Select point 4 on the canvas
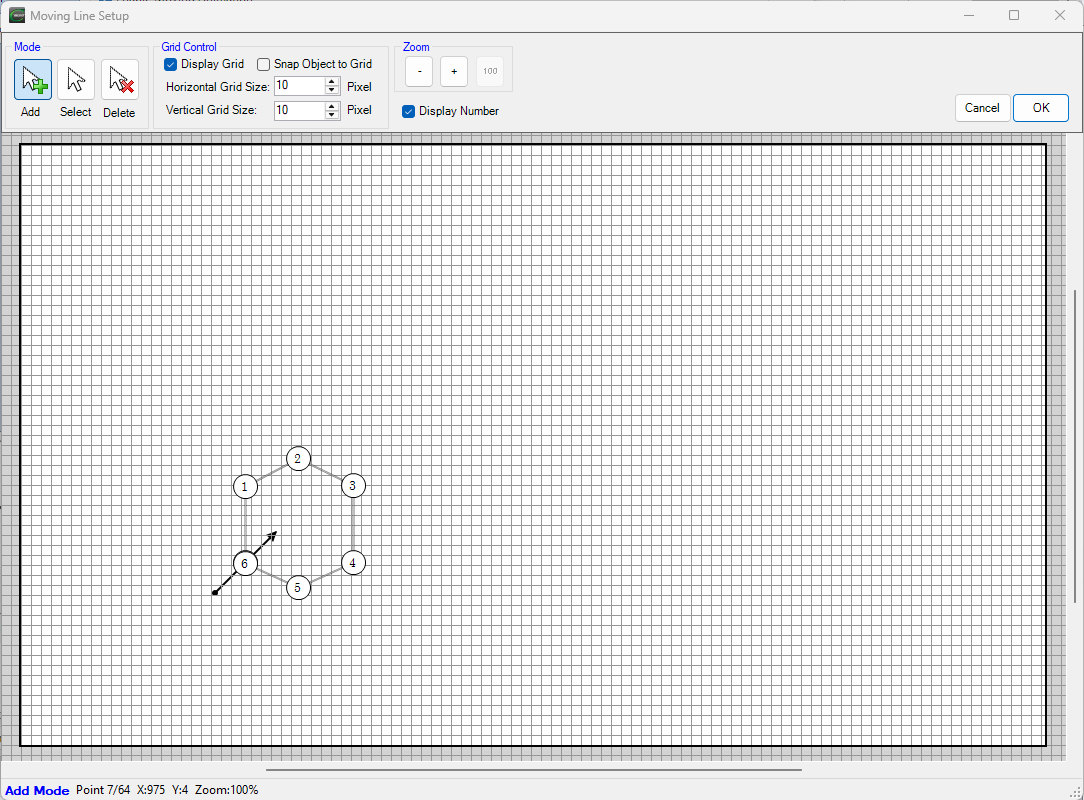The height and width of the screenshot is (800, 1084). click(x=353, y=563)
